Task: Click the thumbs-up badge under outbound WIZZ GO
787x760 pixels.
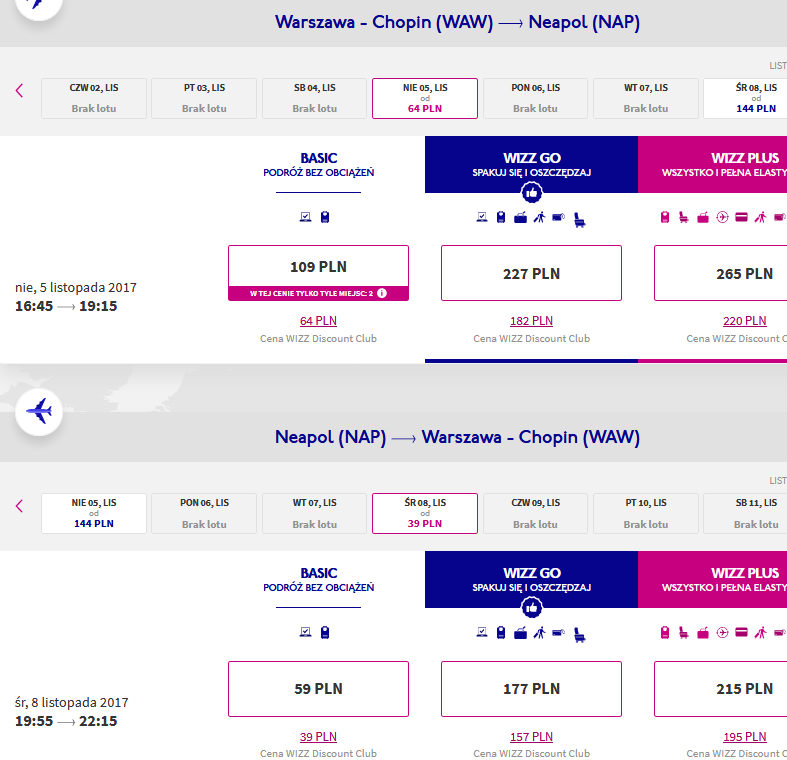Action: 532,192
